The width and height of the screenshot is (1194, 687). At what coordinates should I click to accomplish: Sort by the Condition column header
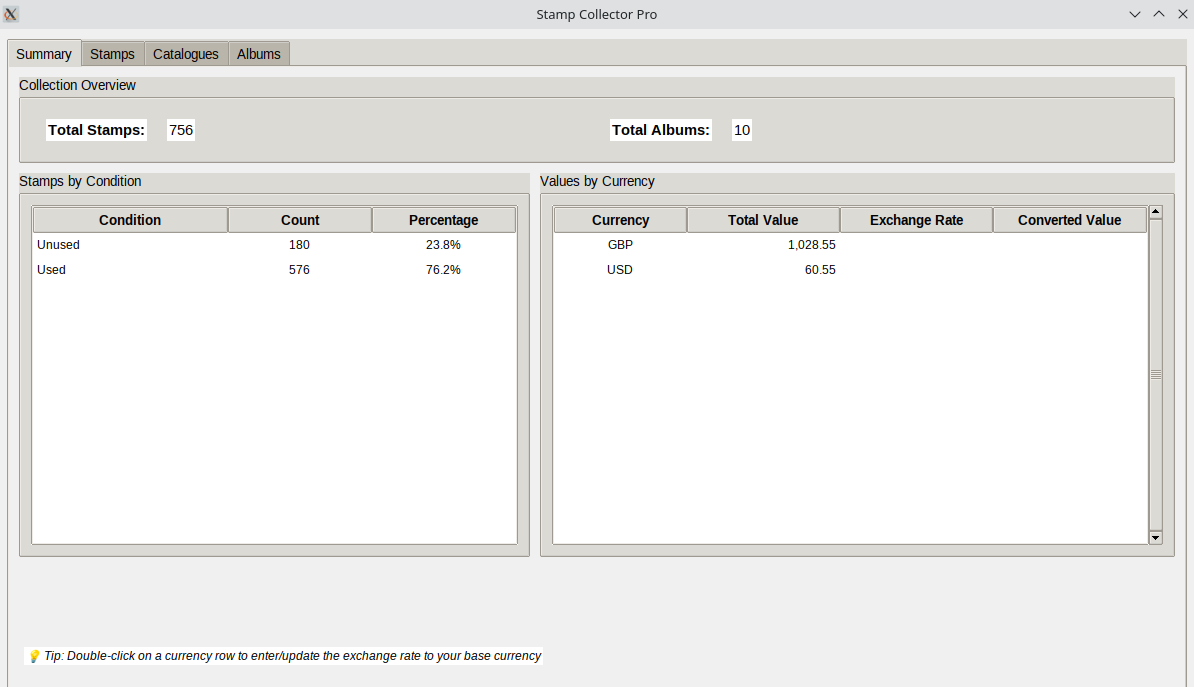(x=130, y=220)
